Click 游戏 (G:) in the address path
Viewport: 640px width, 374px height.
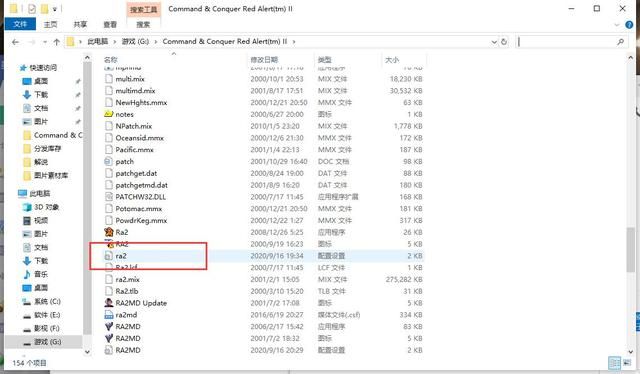click(x=136, y=42)
